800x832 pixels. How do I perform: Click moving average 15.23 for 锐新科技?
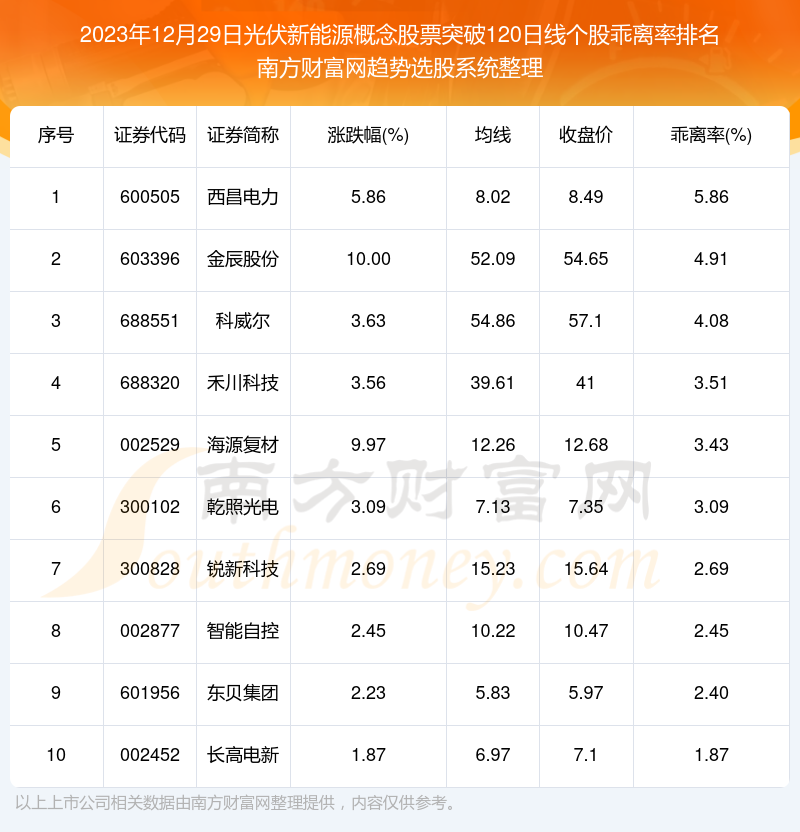click(x=493, y=569)
